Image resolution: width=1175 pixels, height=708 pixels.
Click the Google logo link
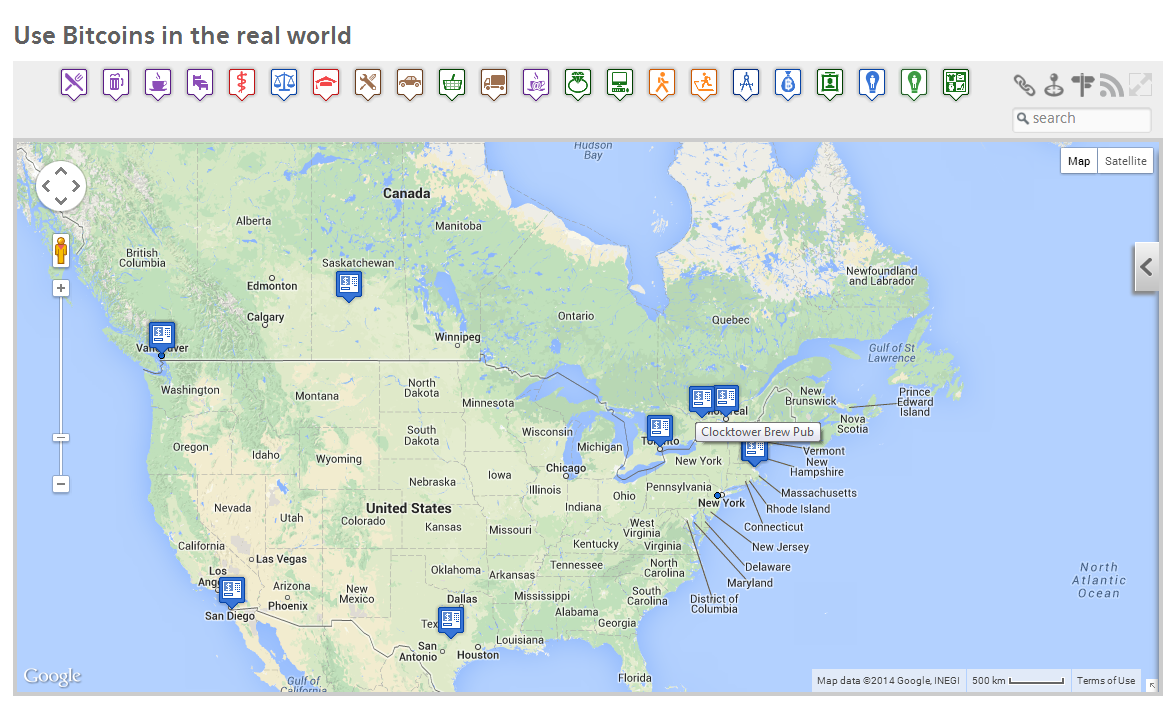[52, 676]
